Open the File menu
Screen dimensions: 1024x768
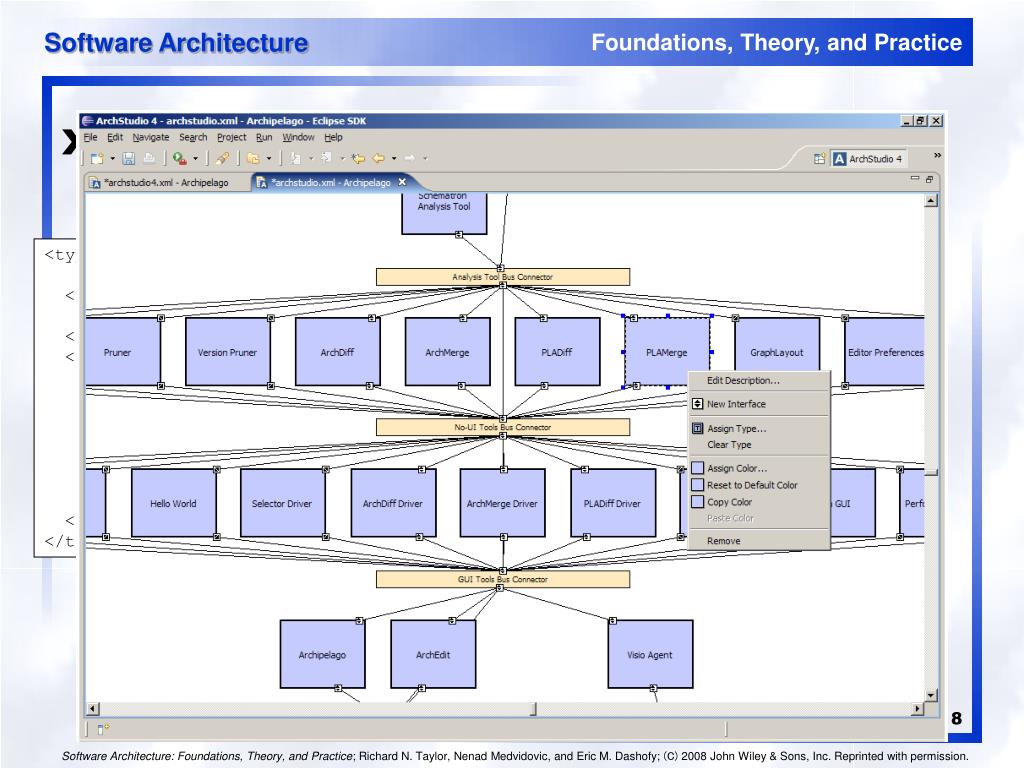click(x=90, y=137)
